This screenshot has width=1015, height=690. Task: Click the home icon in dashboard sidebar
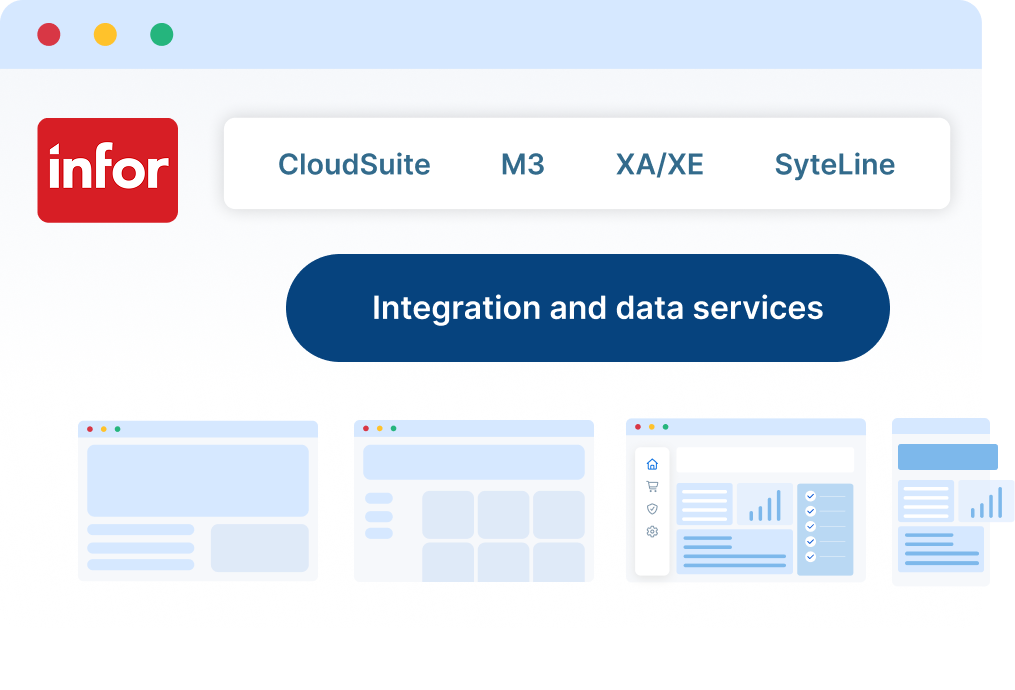[652, 464]
